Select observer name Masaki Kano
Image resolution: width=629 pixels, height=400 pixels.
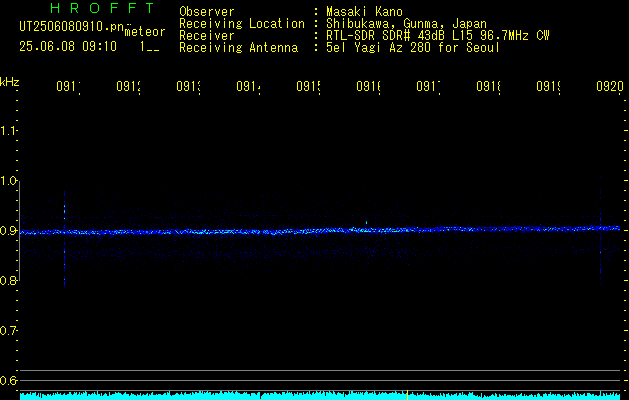[364, 12]
